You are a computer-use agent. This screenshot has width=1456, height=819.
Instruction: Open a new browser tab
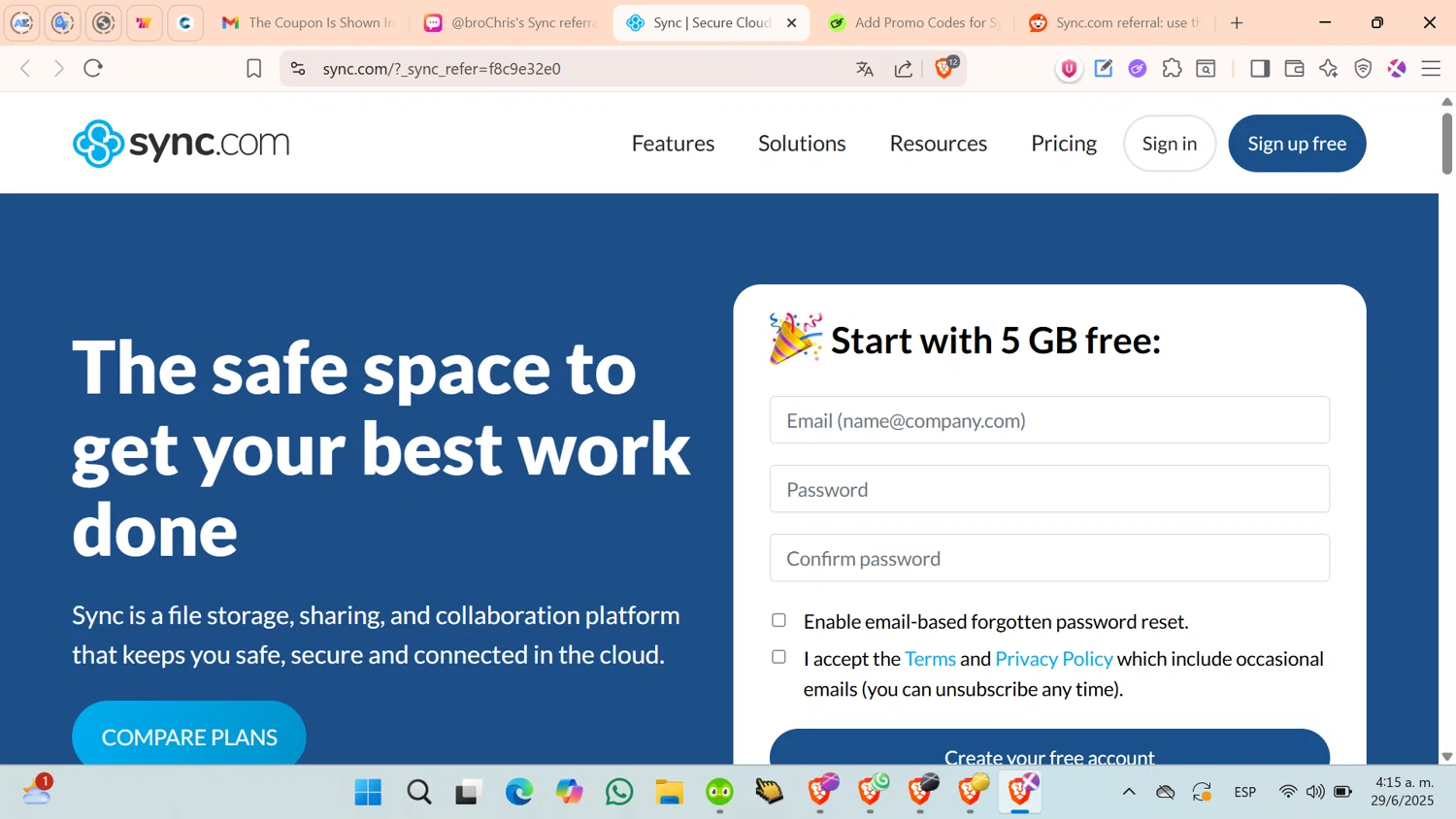click(x=1237, y=22)
